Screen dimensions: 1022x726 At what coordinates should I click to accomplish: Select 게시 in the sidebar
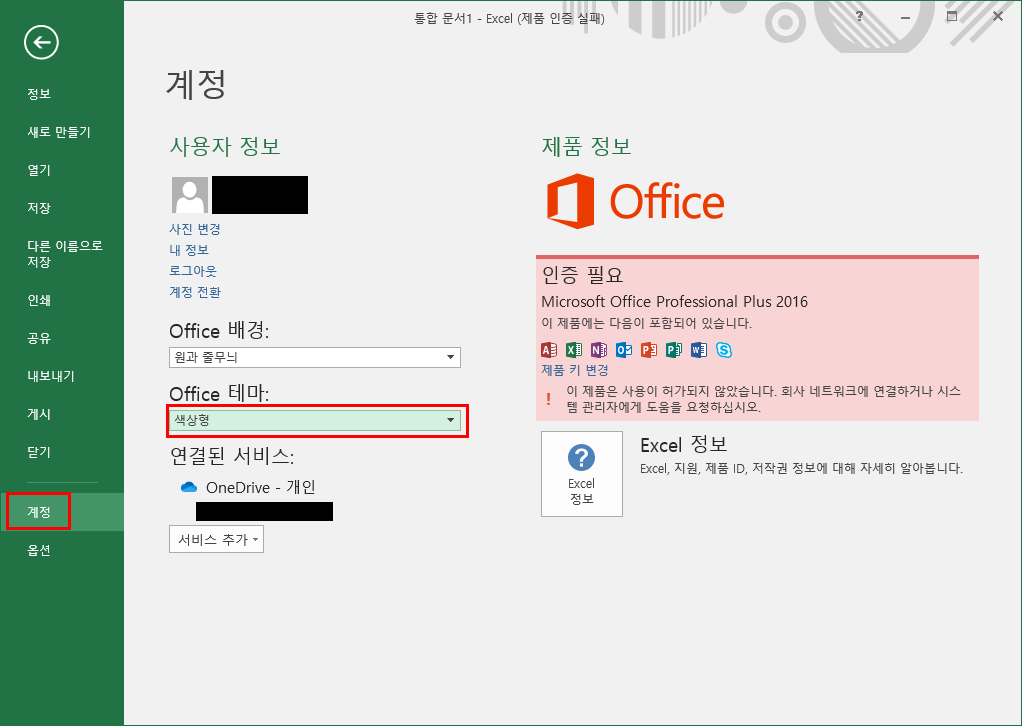(39, 414)
